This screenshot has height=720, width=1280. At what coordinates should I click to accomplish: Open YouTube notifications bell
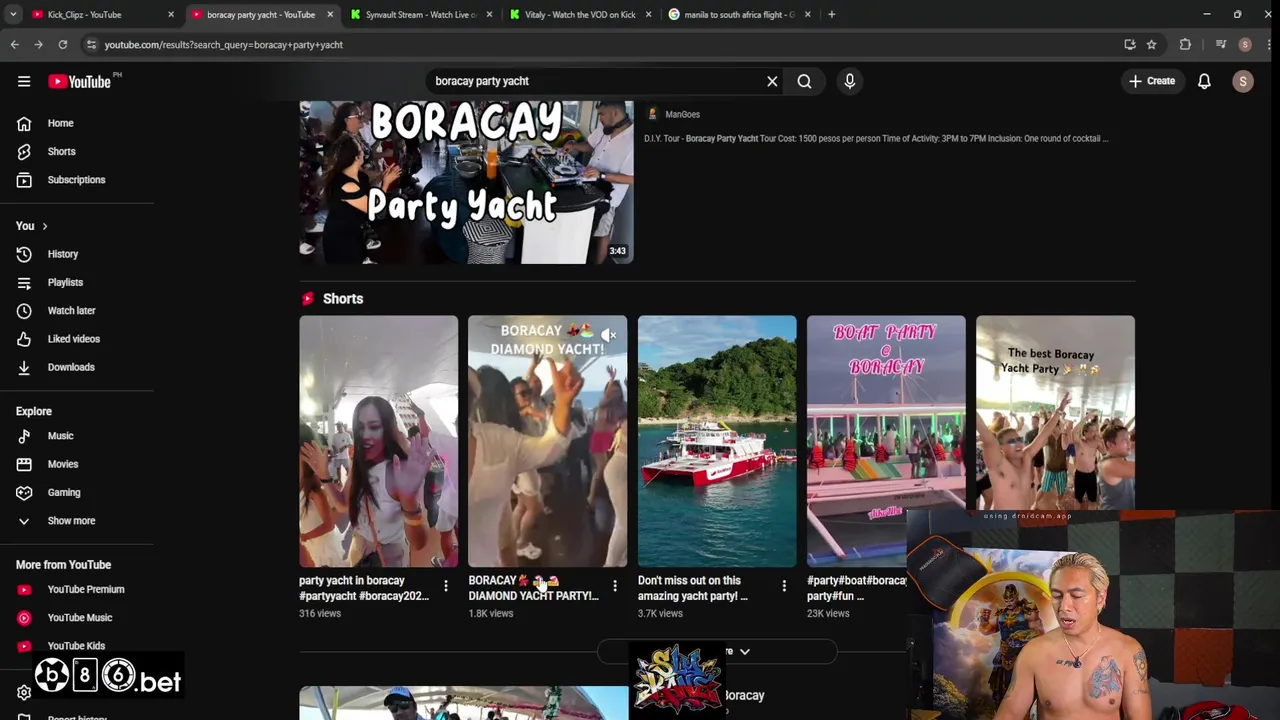1204,81
